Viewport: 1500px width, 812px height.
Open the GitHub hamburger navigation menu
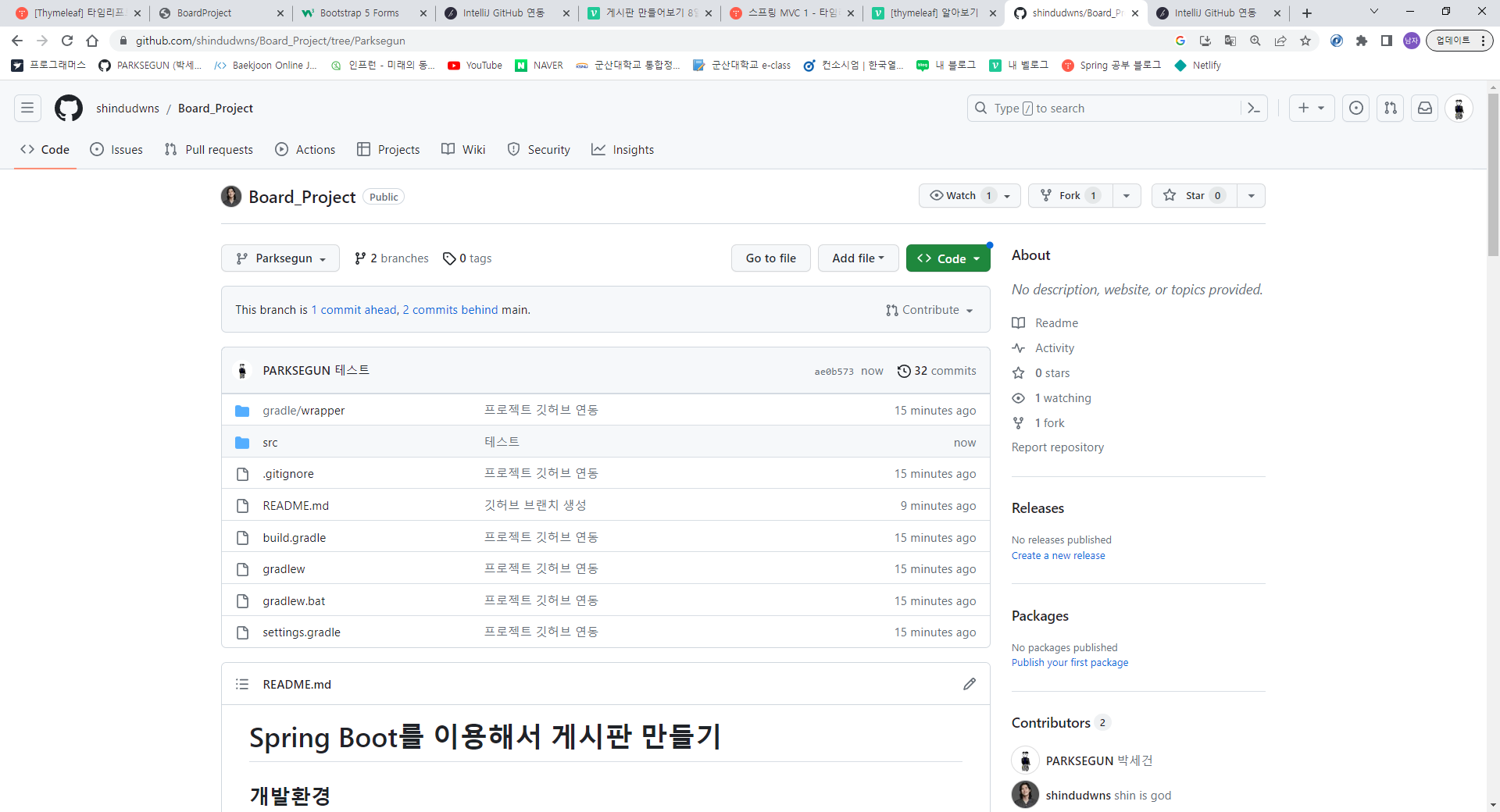tap(27, 108)
